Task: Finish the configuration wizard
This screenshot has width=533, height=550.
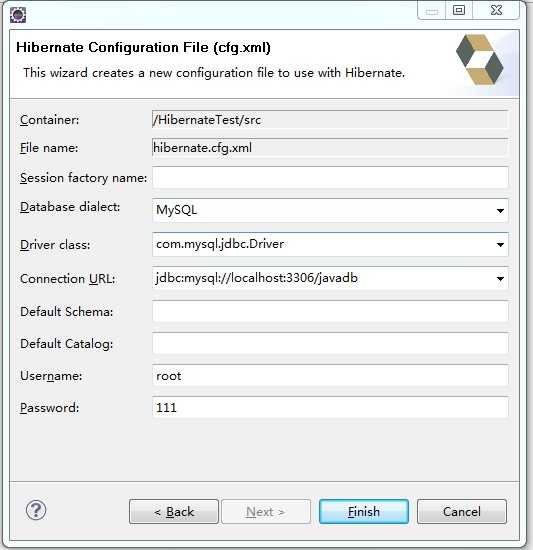Action: (364, 512)
